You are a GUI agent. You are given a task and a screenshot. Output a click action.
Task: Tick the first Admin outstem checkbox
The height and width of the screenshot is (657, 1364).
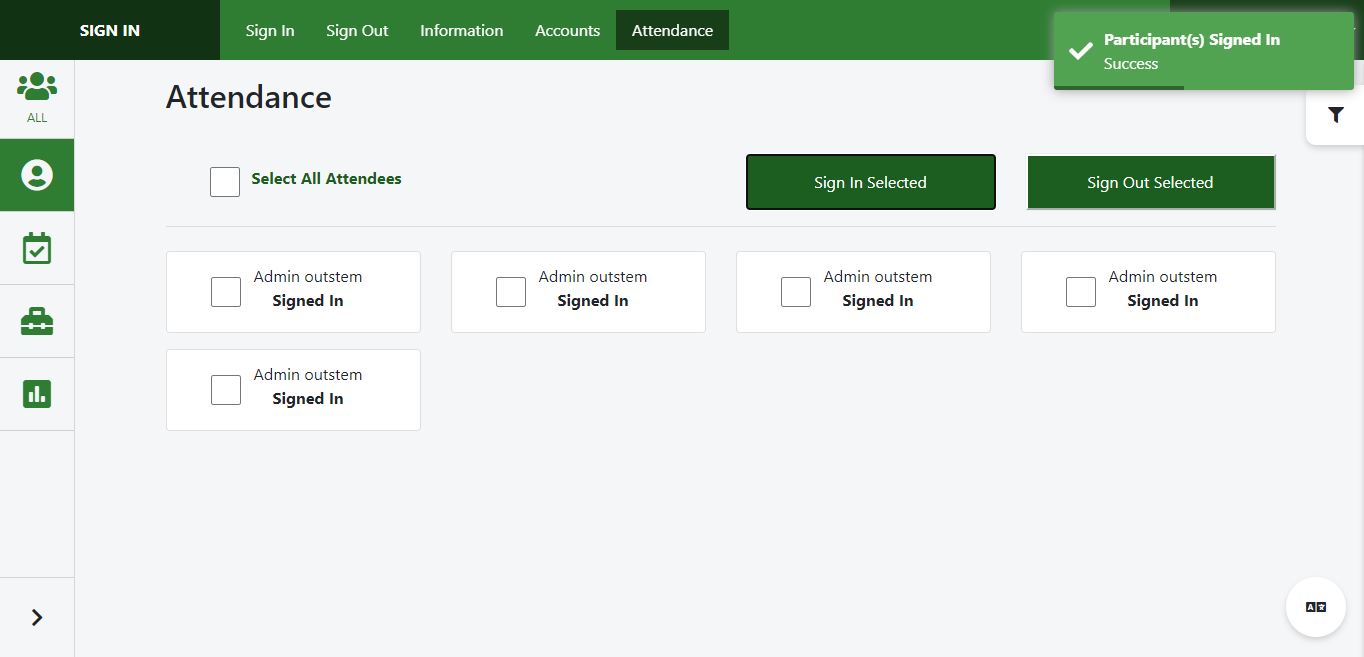click(x=226, y=292)
